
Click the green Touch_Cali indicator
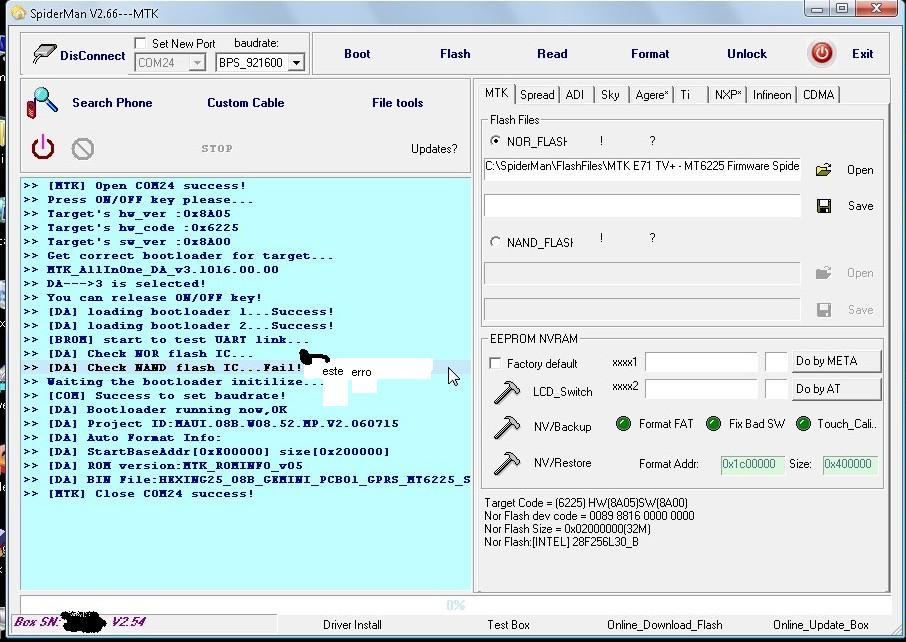click(x=803, y=424)
